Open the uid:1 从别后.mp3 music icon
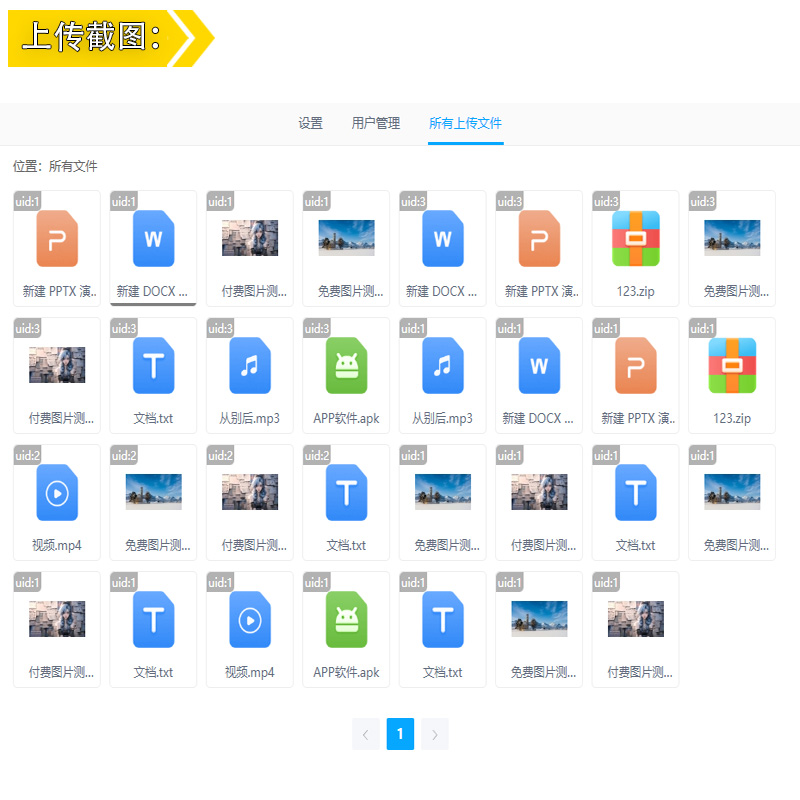The width and height of the screenshot is (800, 800). 442,365
